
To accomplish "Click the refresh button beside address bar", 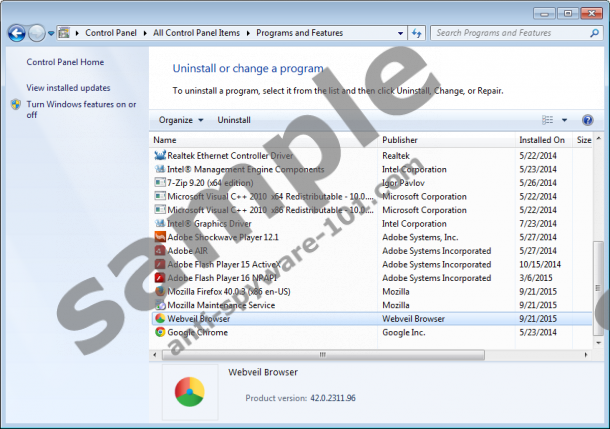I will (418, 33).
